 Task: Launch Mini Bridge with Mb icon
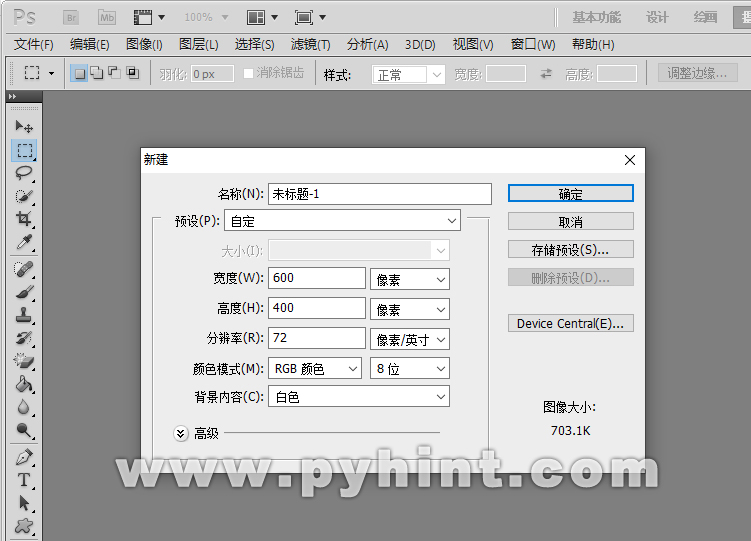point(107,18)
